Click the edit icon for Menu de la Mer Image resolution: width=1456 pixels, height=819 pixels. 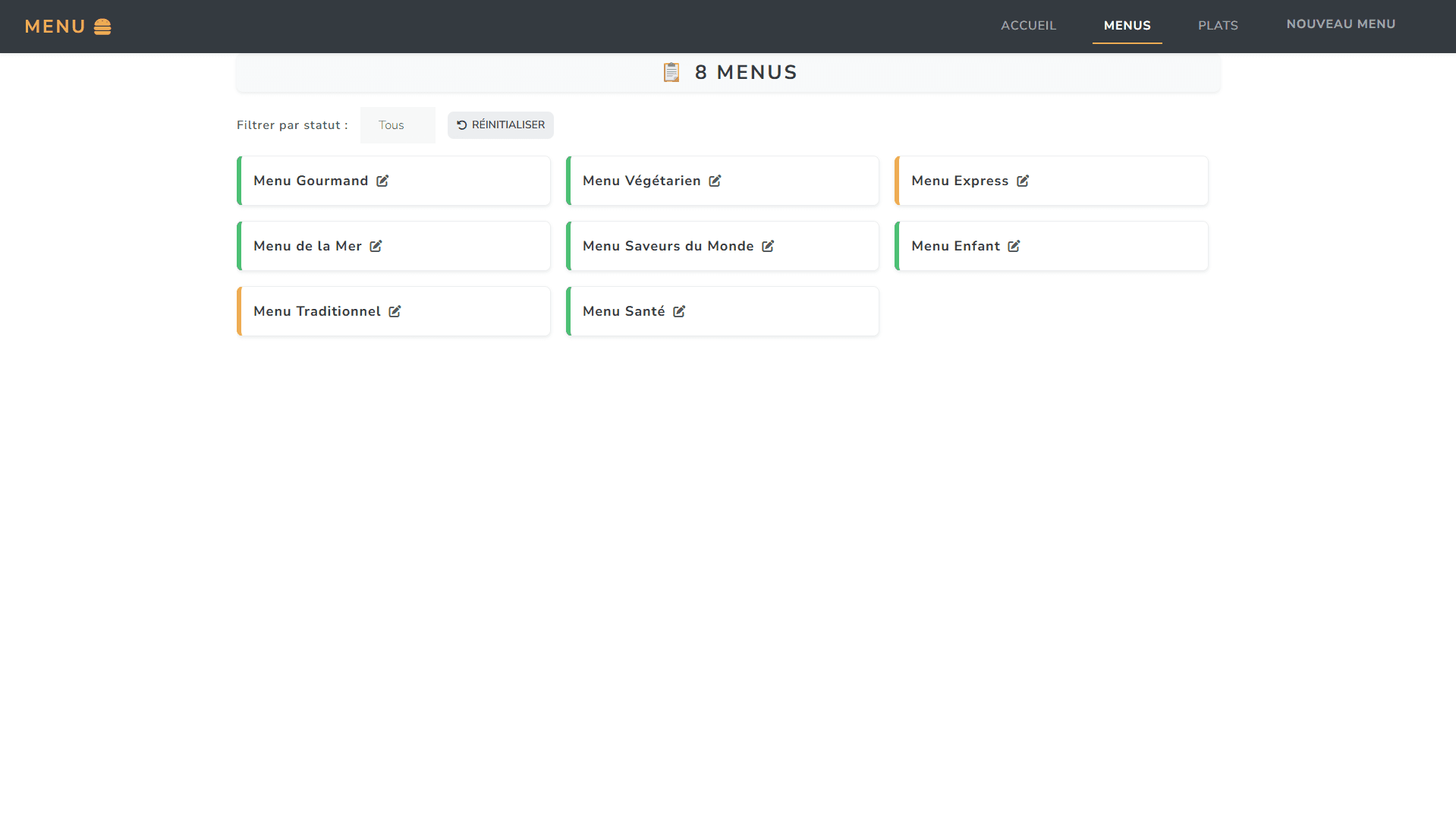coord(376,246)
